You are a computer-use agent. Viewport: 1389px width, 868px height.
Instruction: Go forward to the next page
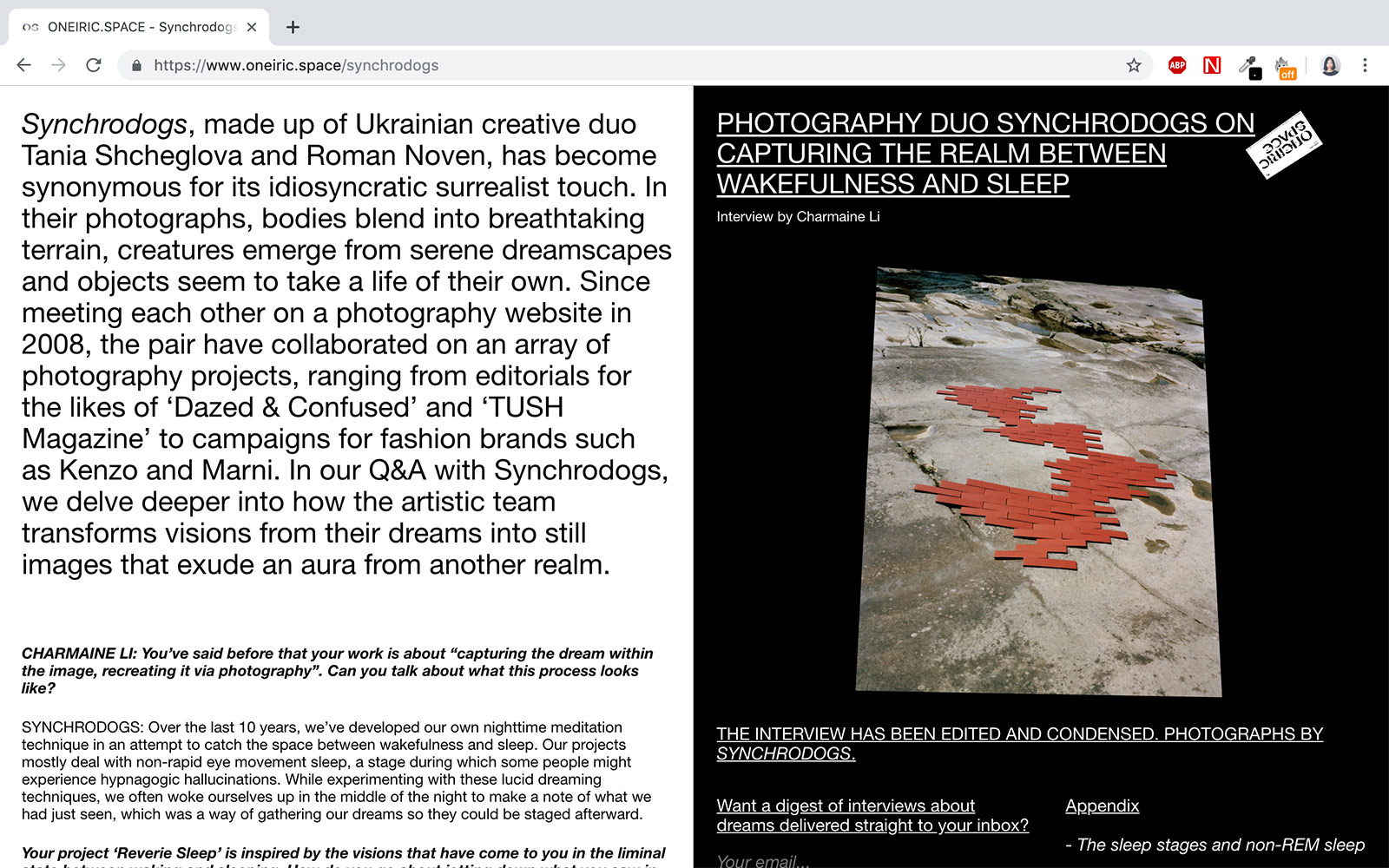pos(58,65)
